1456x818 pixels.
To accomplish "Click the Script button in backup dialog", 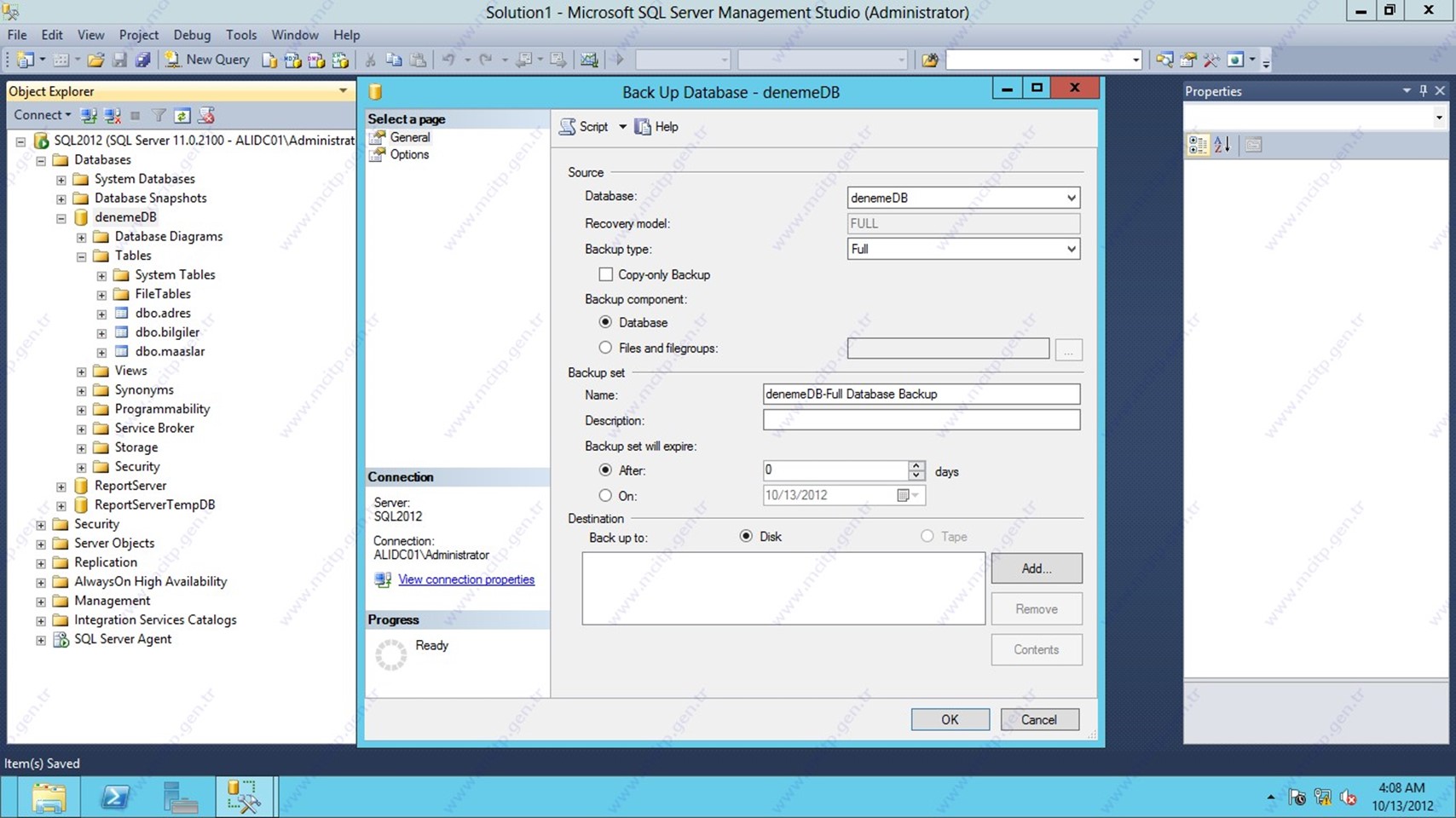I will click(584, 126).
